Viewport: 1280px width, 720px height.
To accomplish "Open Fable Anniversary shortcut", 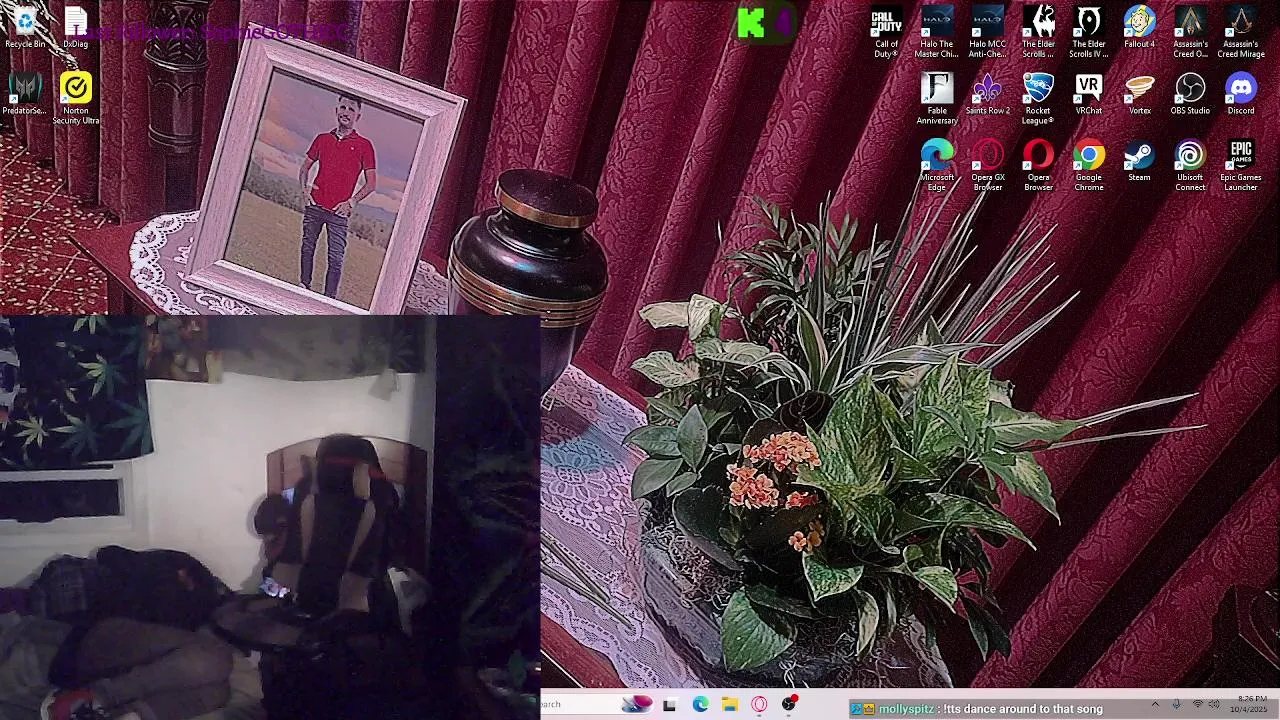I will pyautogui.click(x=937, y=98).
